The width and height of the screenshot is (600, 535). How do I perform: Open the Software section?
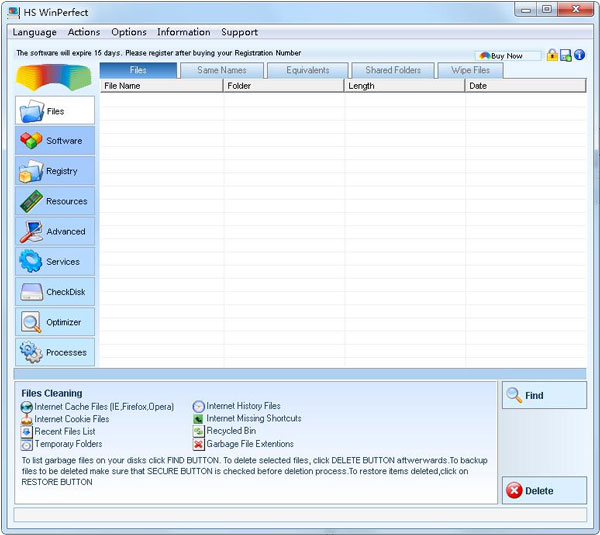[x=55, y=140]
